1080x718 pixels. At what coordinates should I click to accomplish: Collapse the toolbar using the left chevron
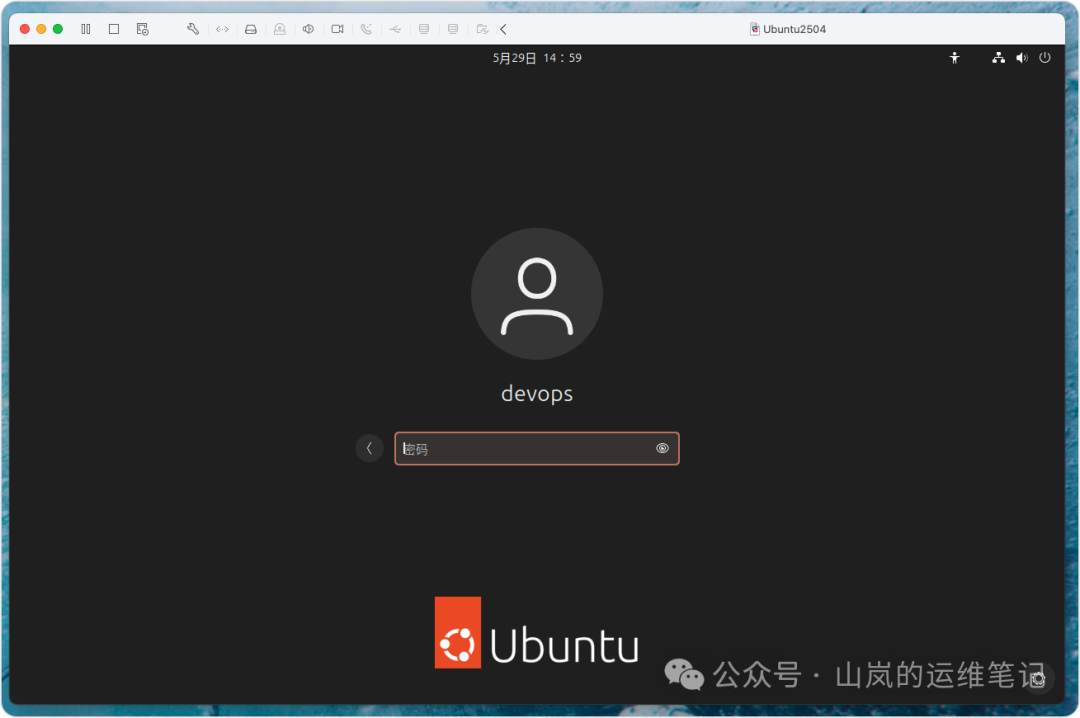point(502,29)
